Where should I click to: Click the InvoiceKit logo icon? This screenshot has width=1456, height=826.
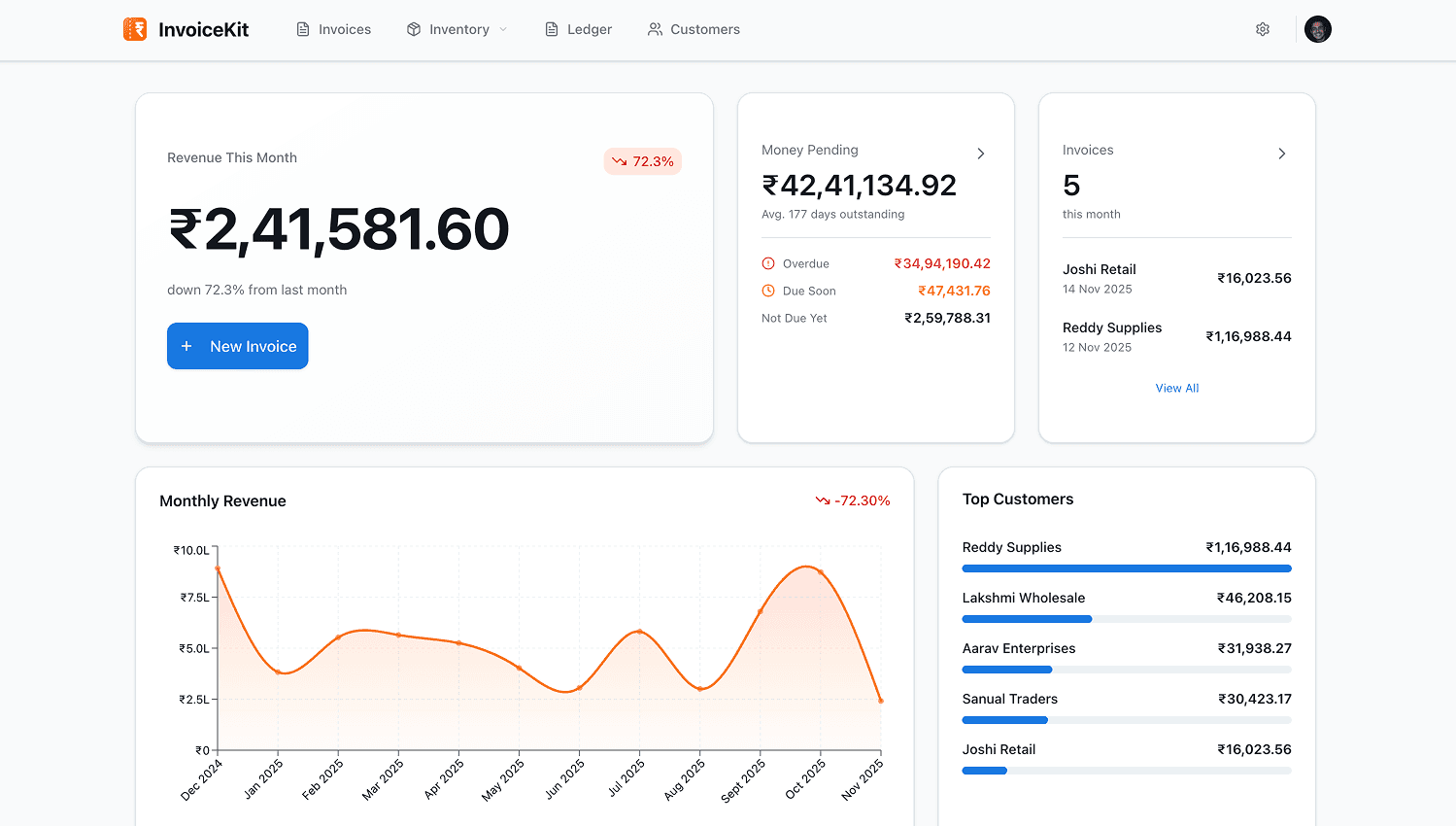136,29
